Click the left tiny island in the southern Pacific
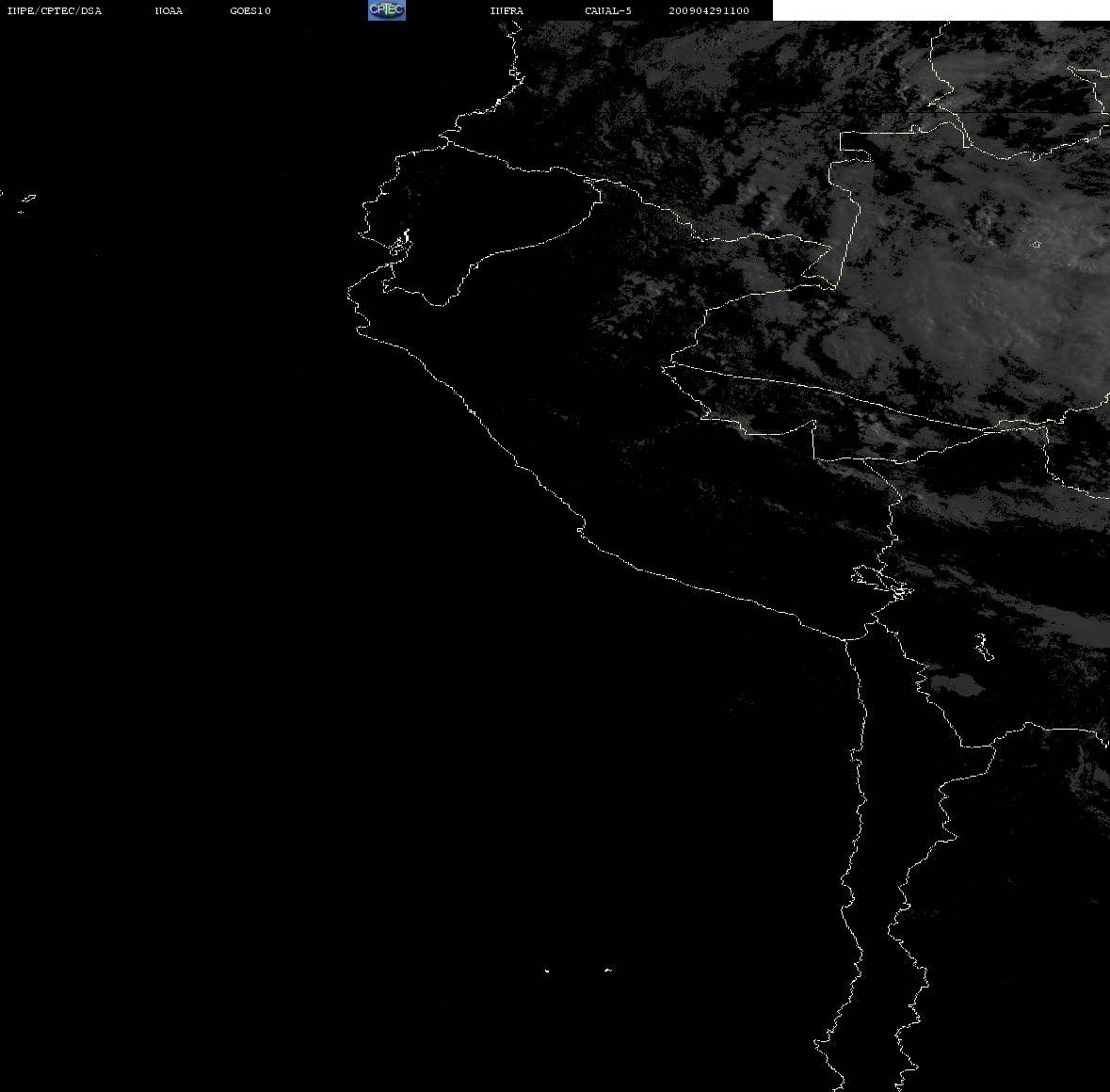This screenshot has width=1110, height=1092. [546, 971]
